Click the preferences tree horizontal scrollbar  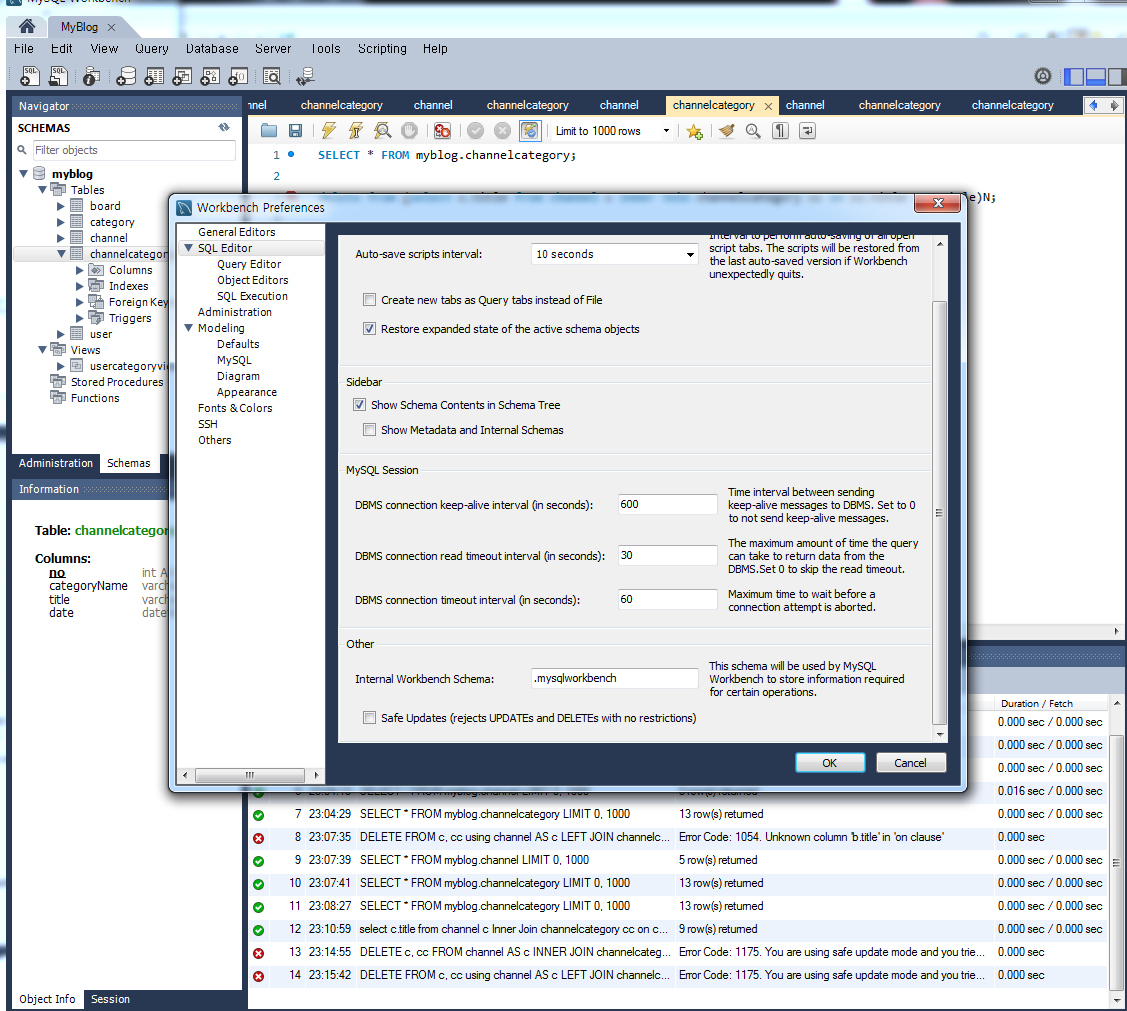249,775
